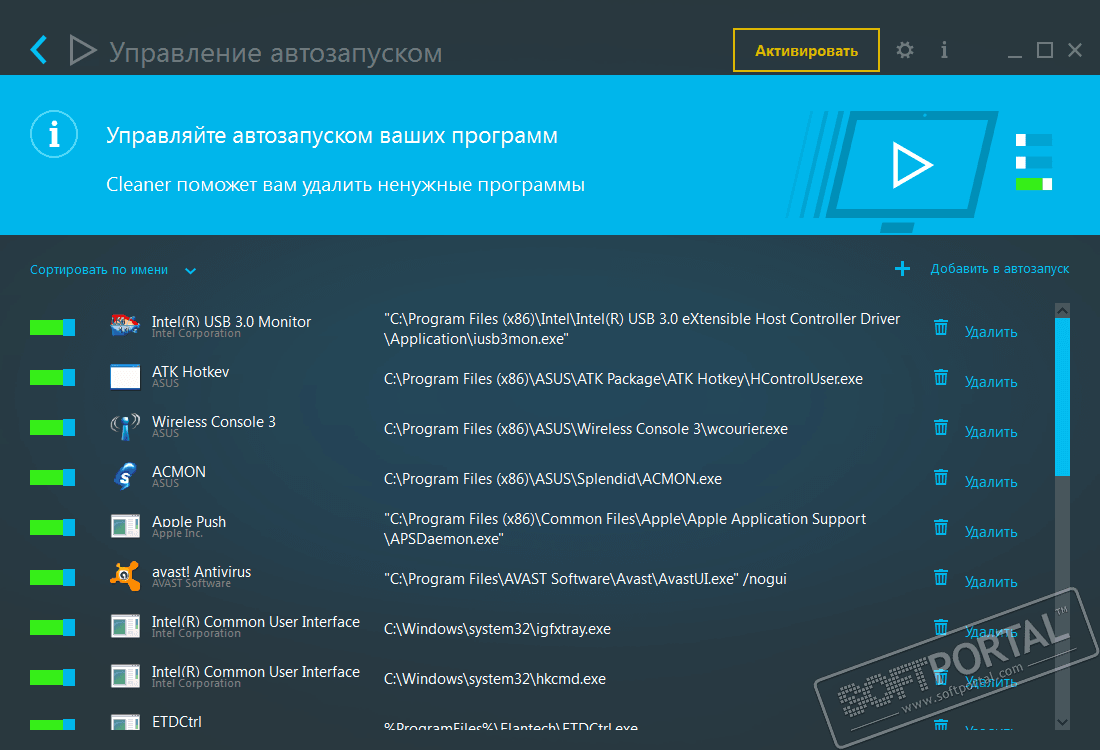Select the ACMON.exe path text

tap(553, 479)
